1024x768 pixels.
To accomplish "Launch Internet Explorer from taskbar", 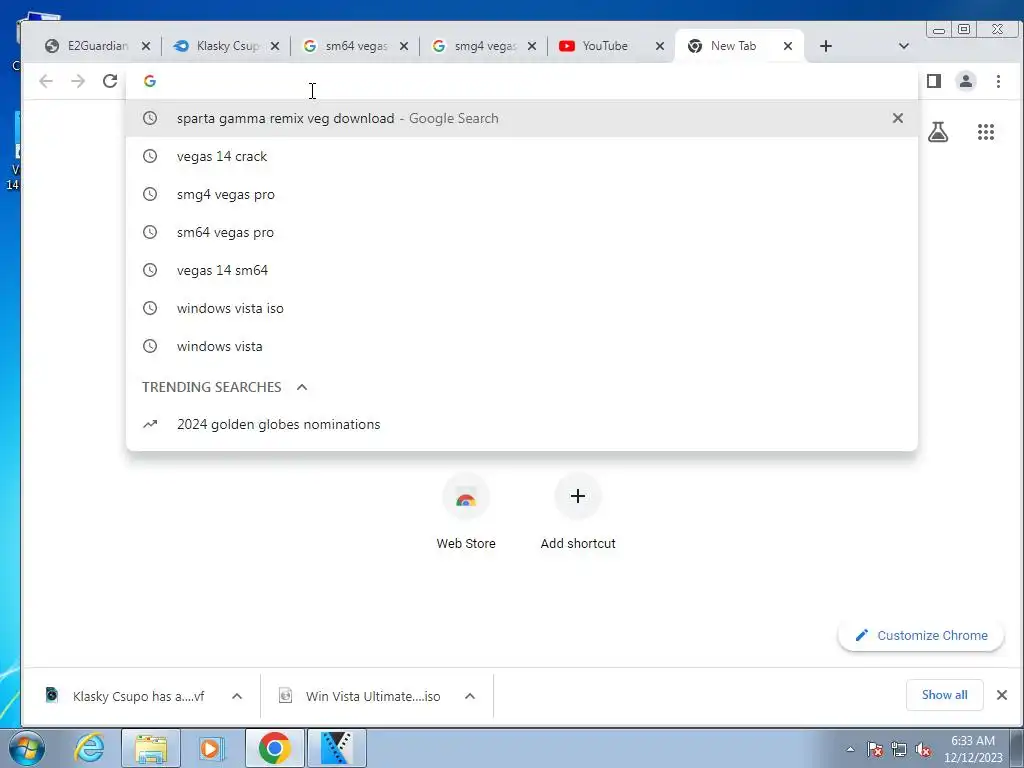I will (x=89, y=748).
